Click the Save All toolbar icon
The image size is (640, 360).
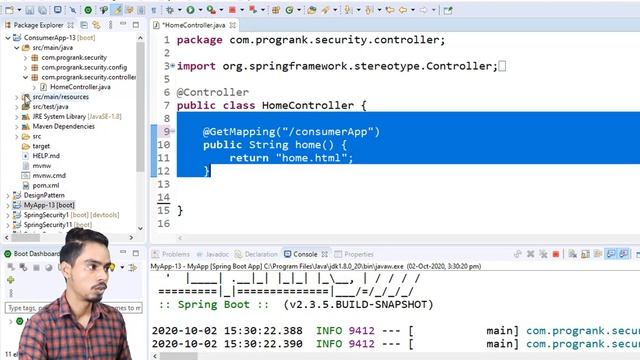(42, 10)
